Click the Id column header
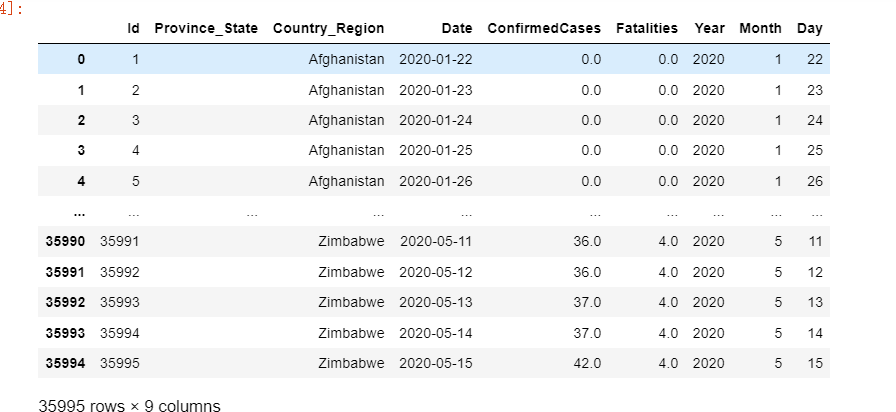The image size is (896, 412). (x=133, y=29)
